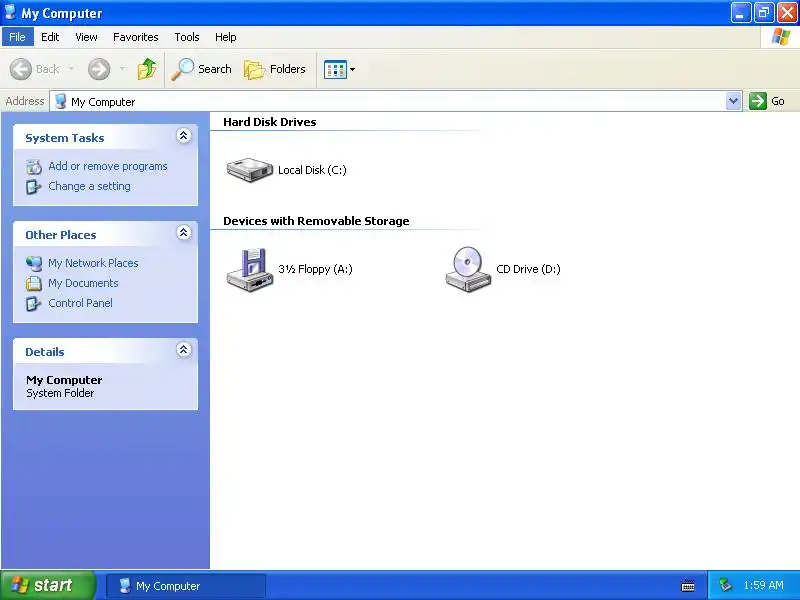Click the My Computer icon in address bar
The height and width of the screenshot is (600, 800).
(x=61, y=101)
